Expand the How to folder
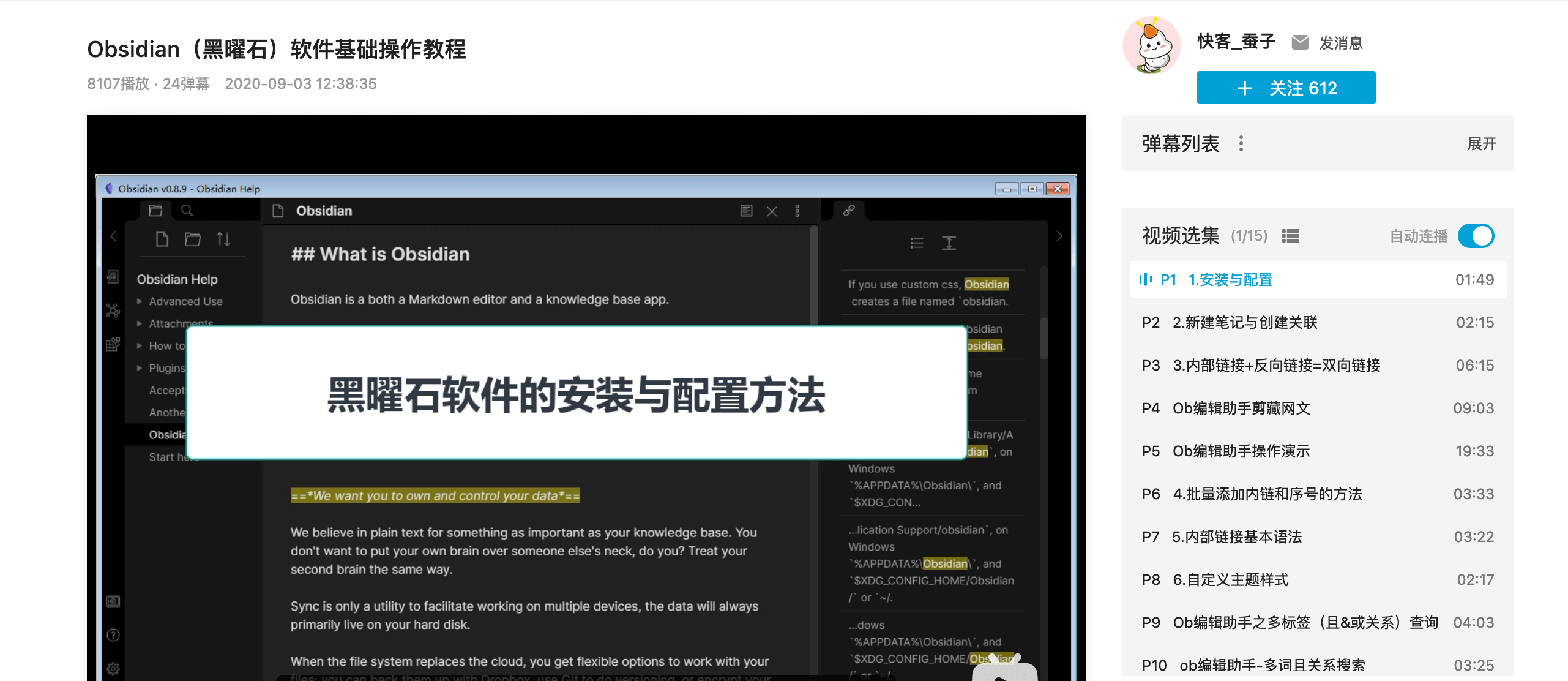The height and width of the screenshot is (681, 1568). click(160, 346)
